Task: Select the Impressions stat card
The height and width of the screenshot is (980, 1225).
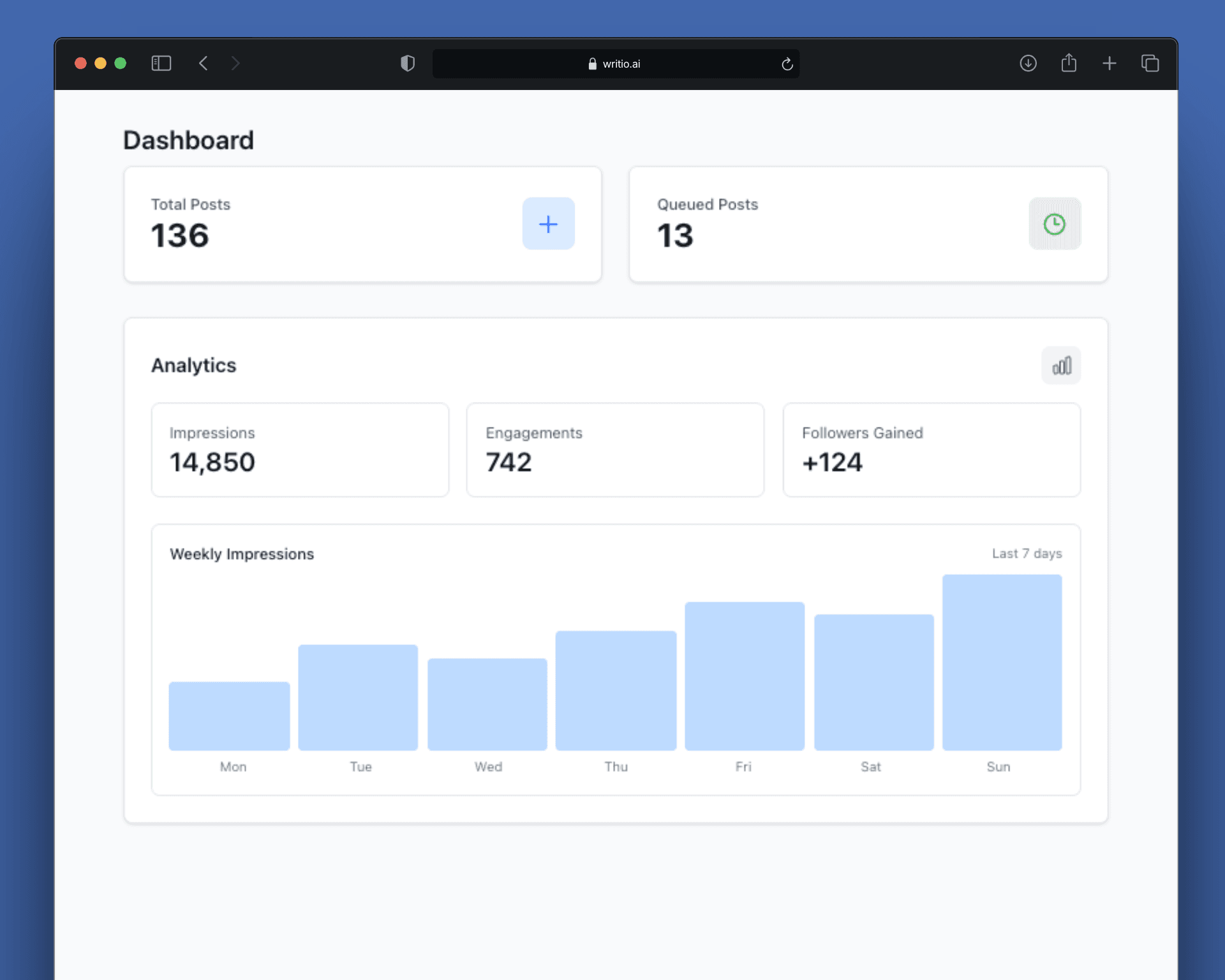Action: (x=300, y=449)
